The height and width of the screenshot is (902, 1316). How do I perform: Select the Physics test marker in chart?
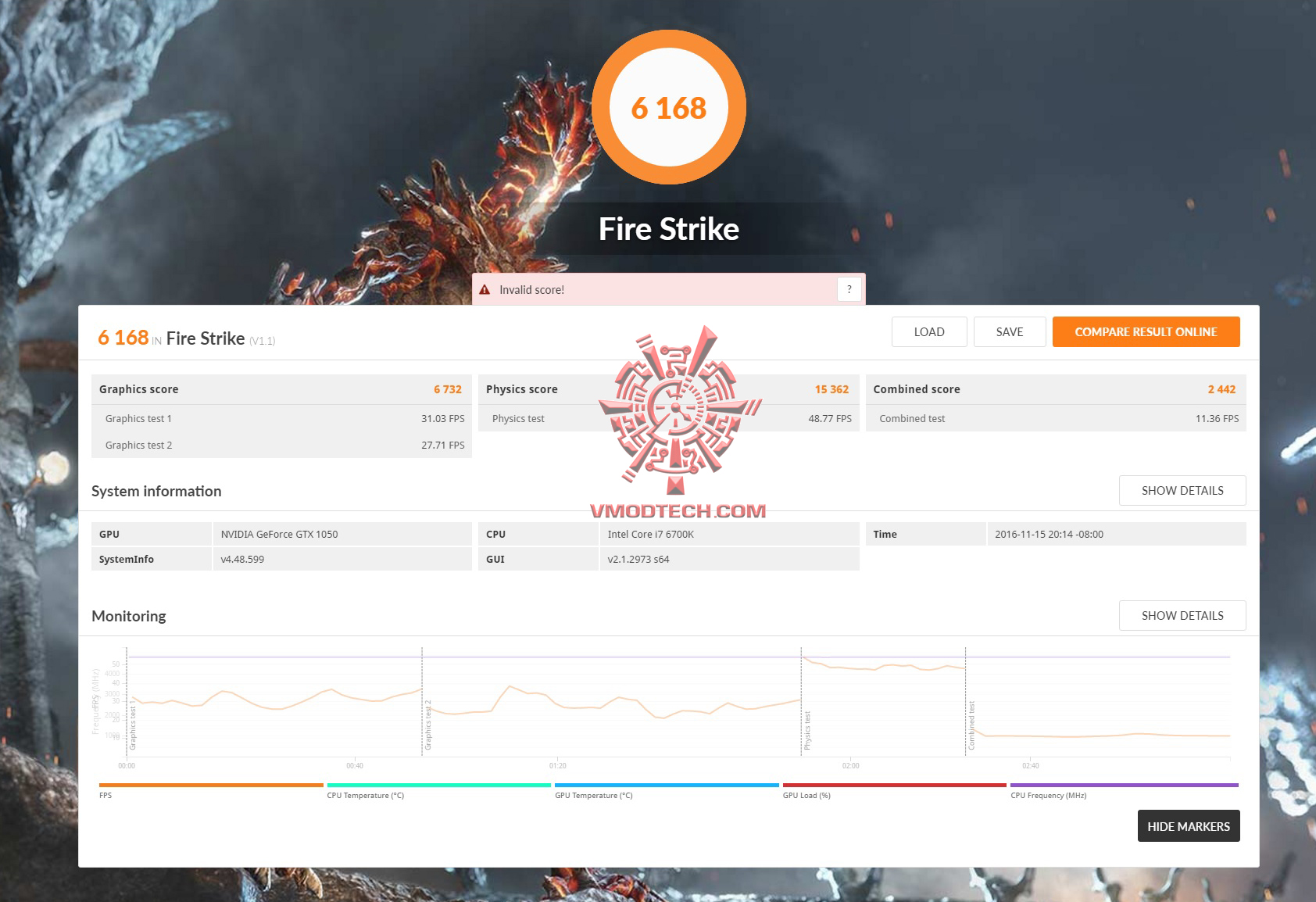coord(807,731)
